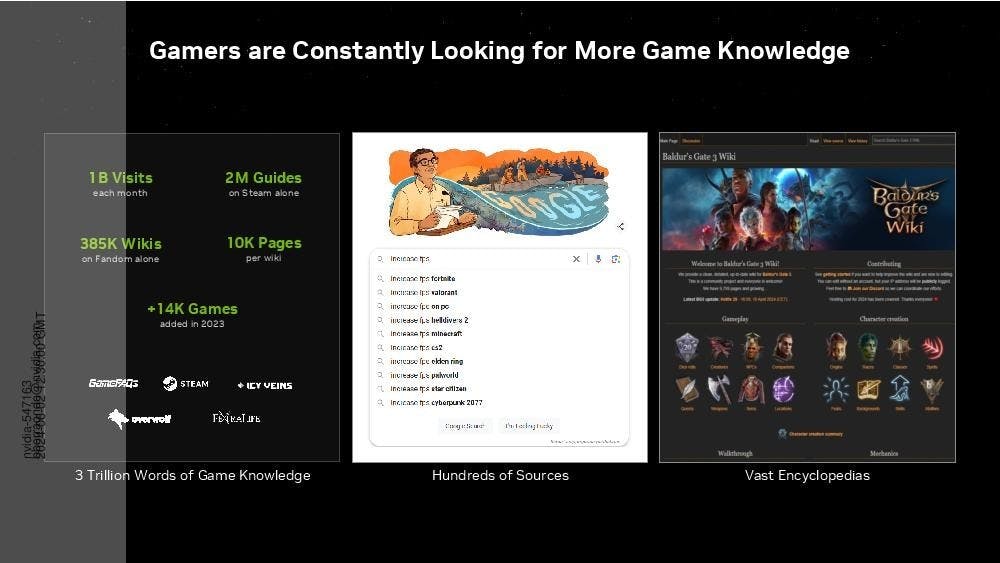Open the Items armor icon
The width and height of the screenshot is (1000, 563).
tap(752, 389)
